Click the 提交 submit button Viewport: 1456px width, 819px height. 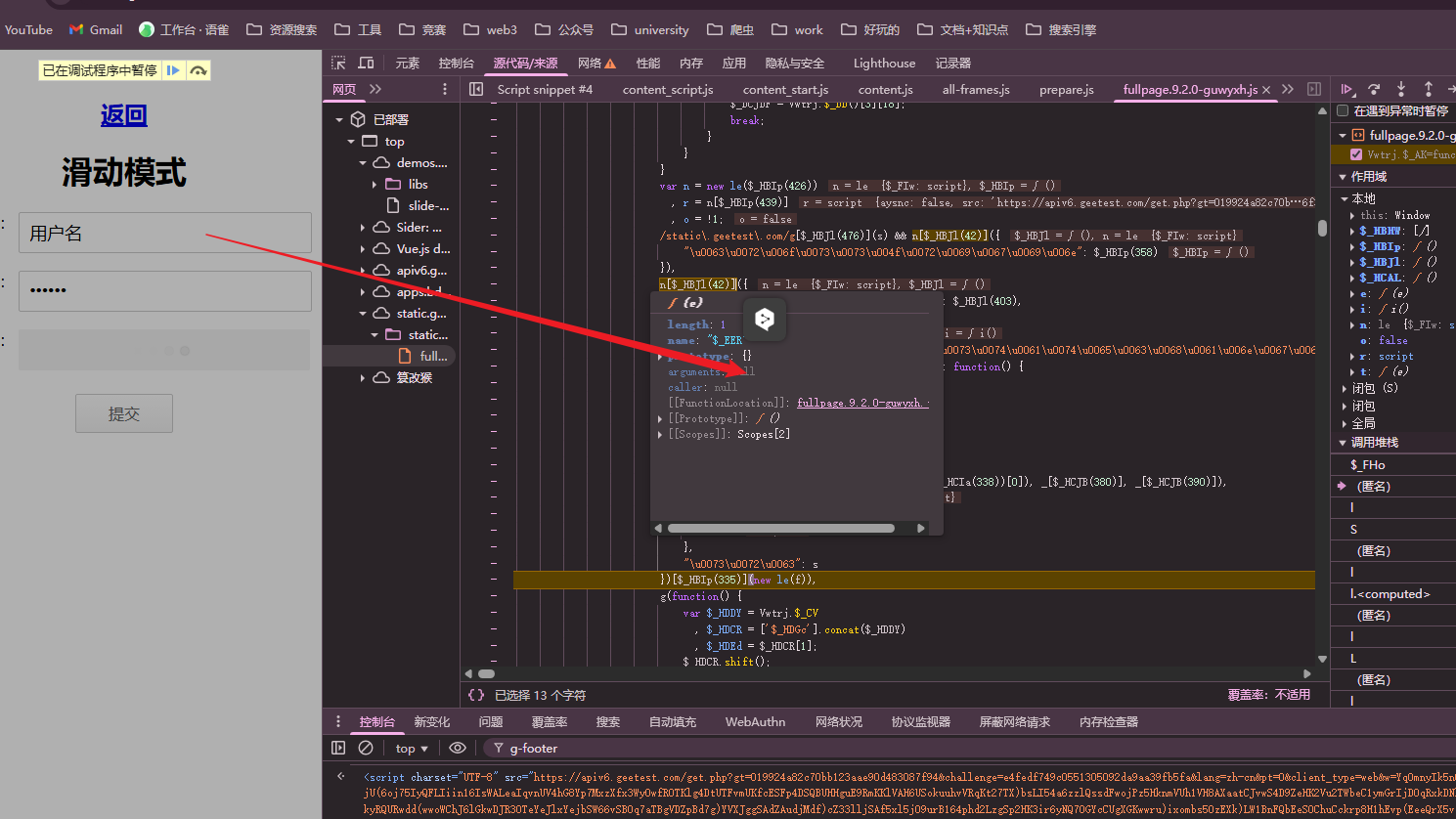pos(124,413)
